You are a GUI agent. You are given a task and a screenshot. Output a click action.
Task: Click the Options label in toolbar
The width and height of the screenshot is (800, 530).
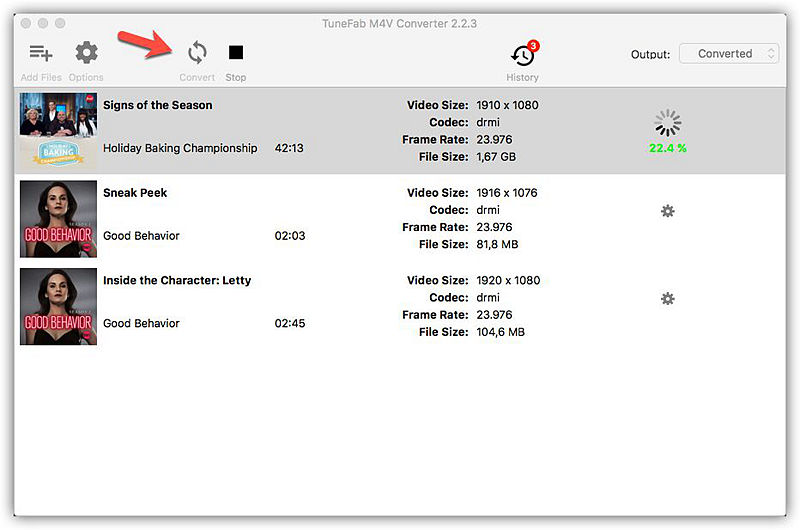(x=86, y=78)
